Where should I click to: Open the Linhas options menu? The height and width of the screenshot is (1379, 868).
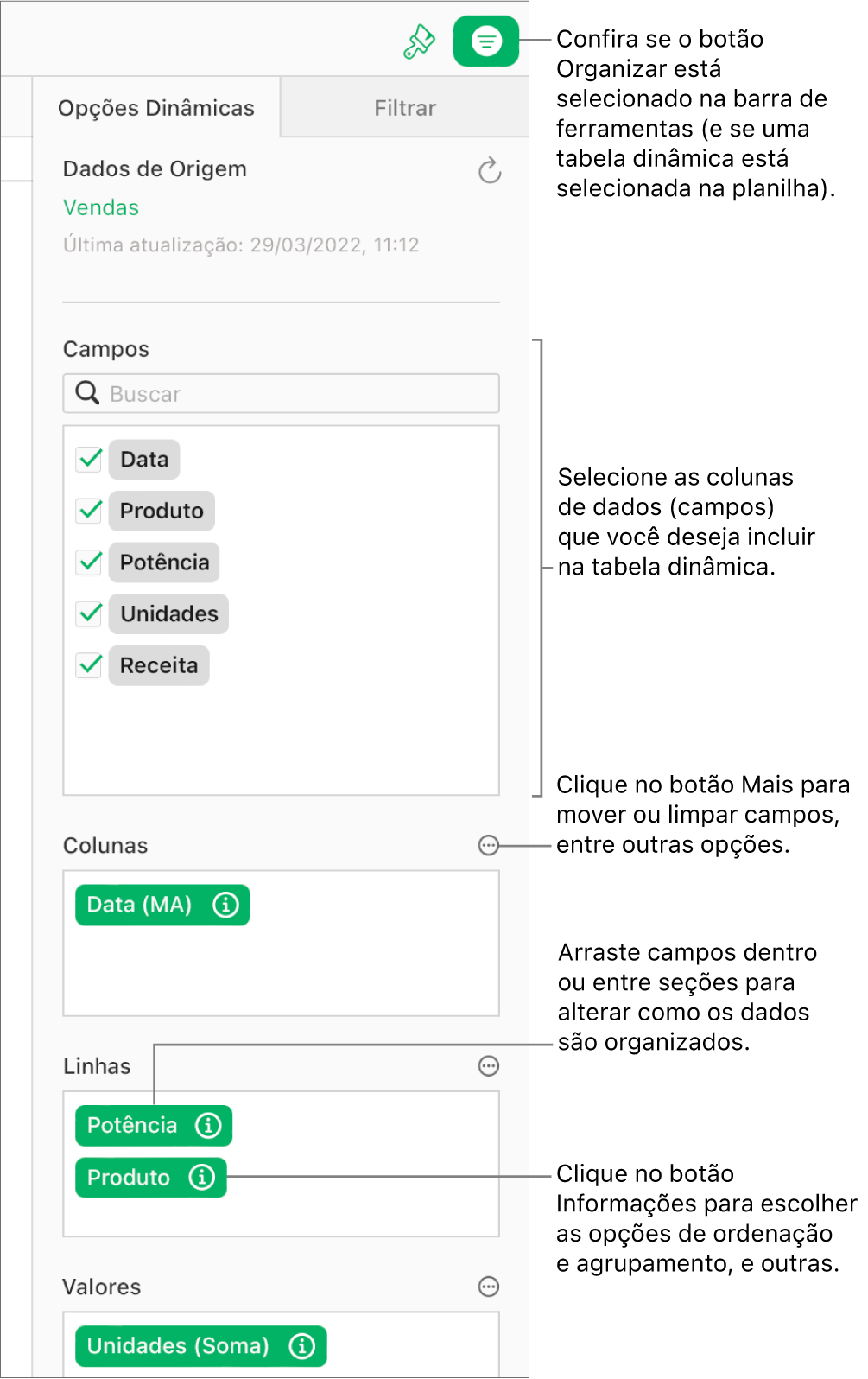[x=488, y=1066]
